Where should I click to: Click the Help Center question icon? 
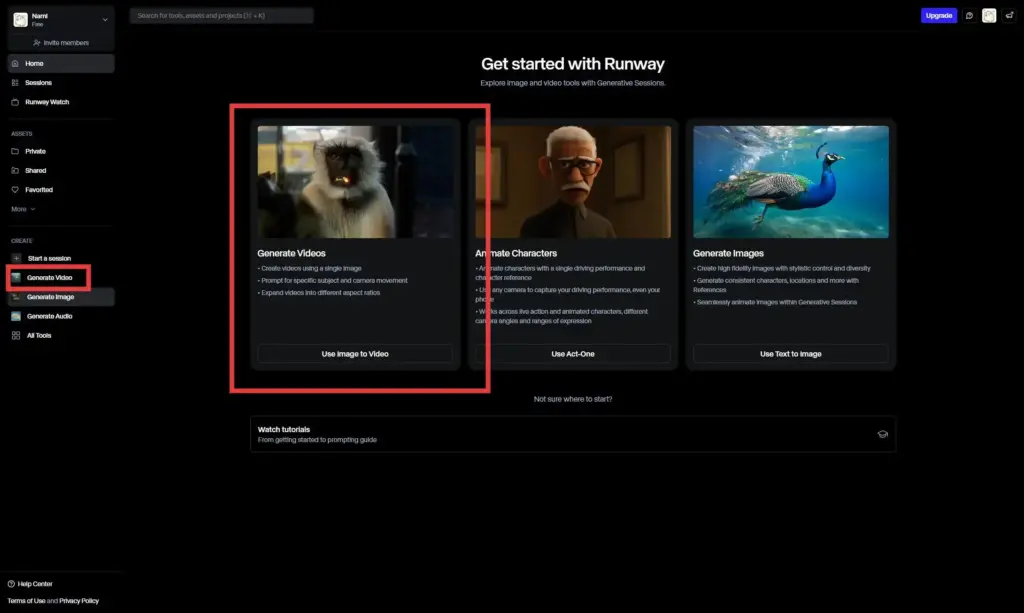point(11,584)
